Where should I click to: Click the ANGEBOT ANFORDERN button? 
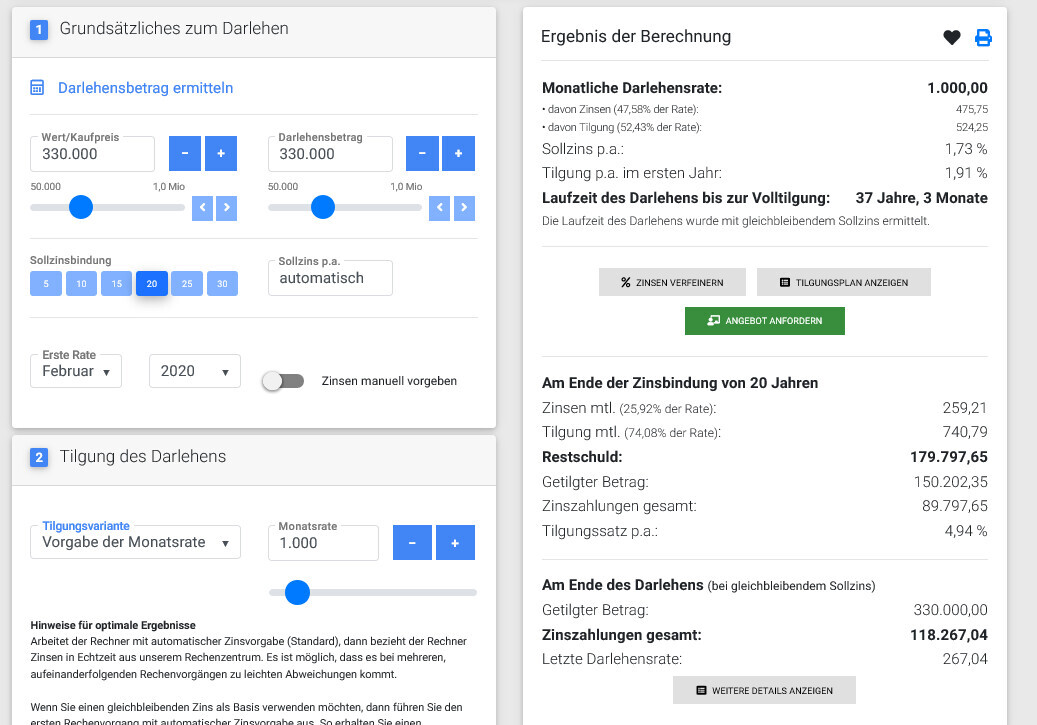point(764,321)
